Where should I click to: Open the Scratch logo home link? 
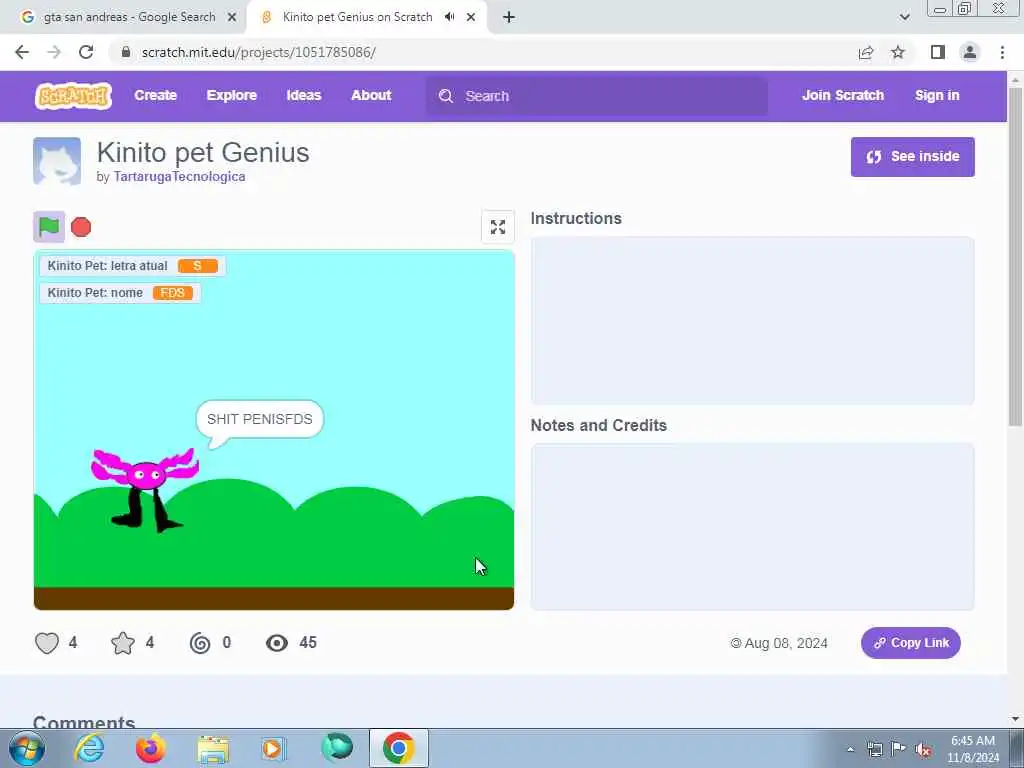point(73,96)
